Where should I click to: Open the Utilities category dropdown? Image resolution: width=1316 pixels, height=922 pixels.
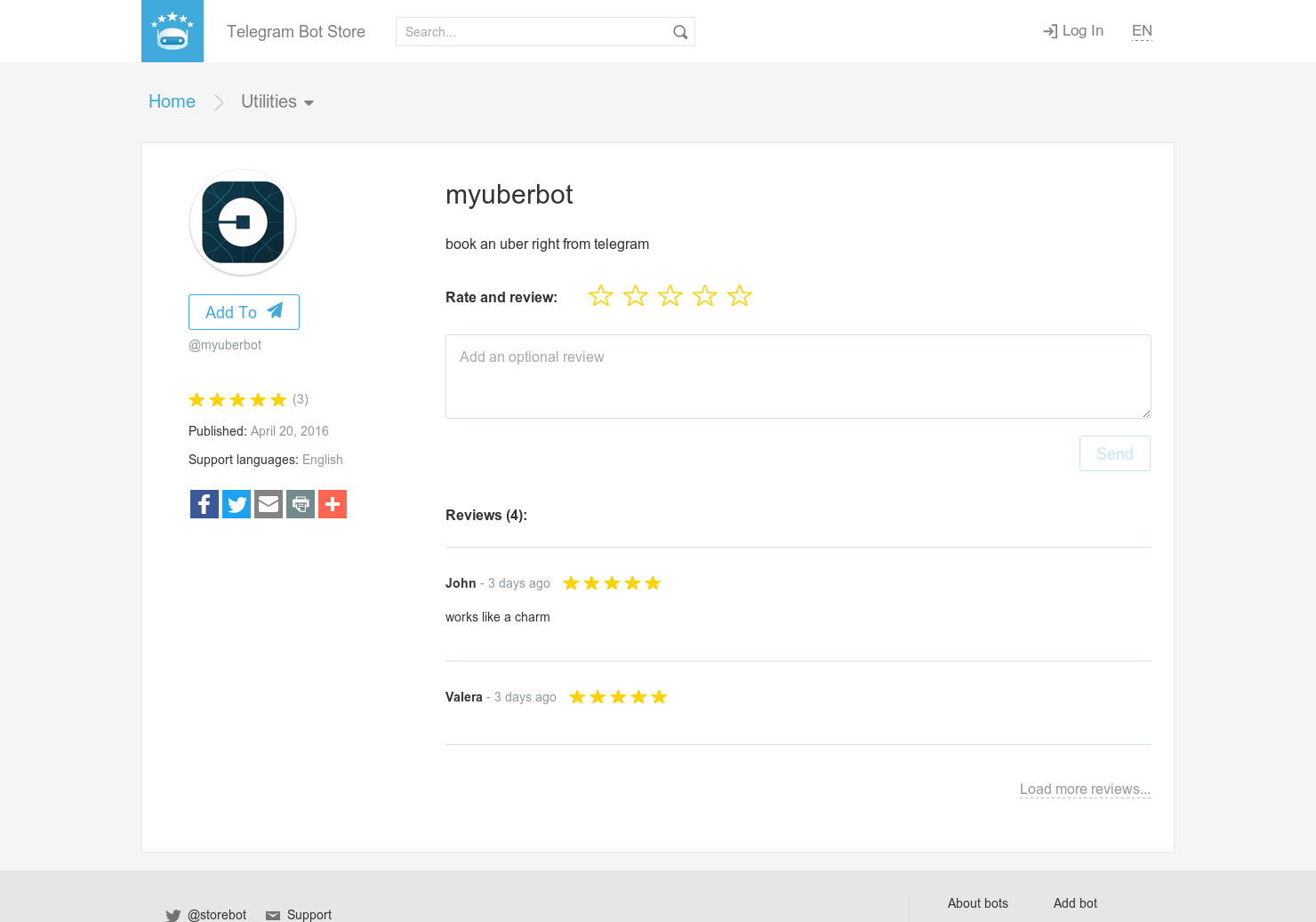click(x=277, y=102)
